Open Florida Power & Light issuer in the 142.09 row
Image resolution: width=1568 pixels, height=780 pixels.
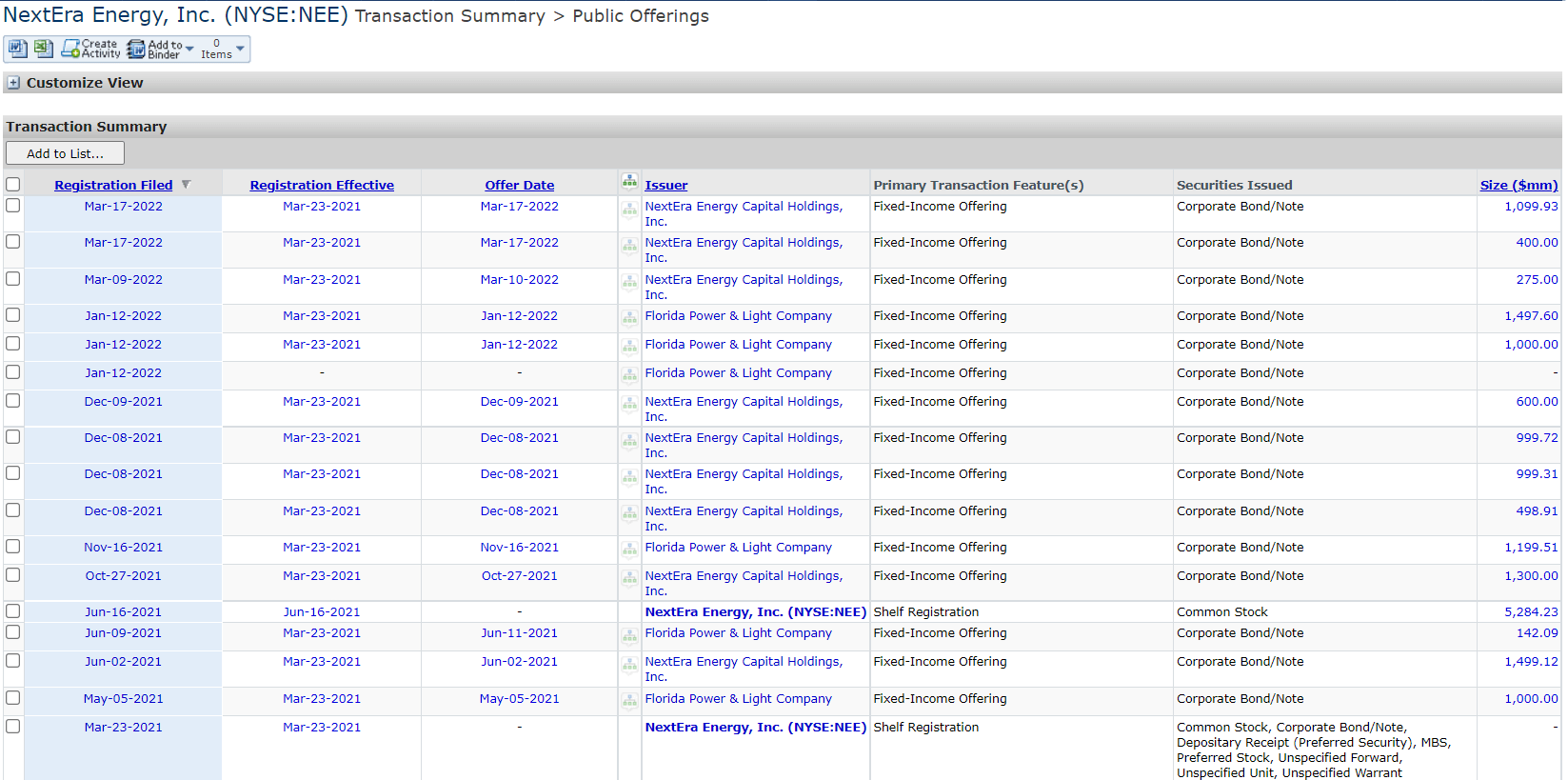738,632
